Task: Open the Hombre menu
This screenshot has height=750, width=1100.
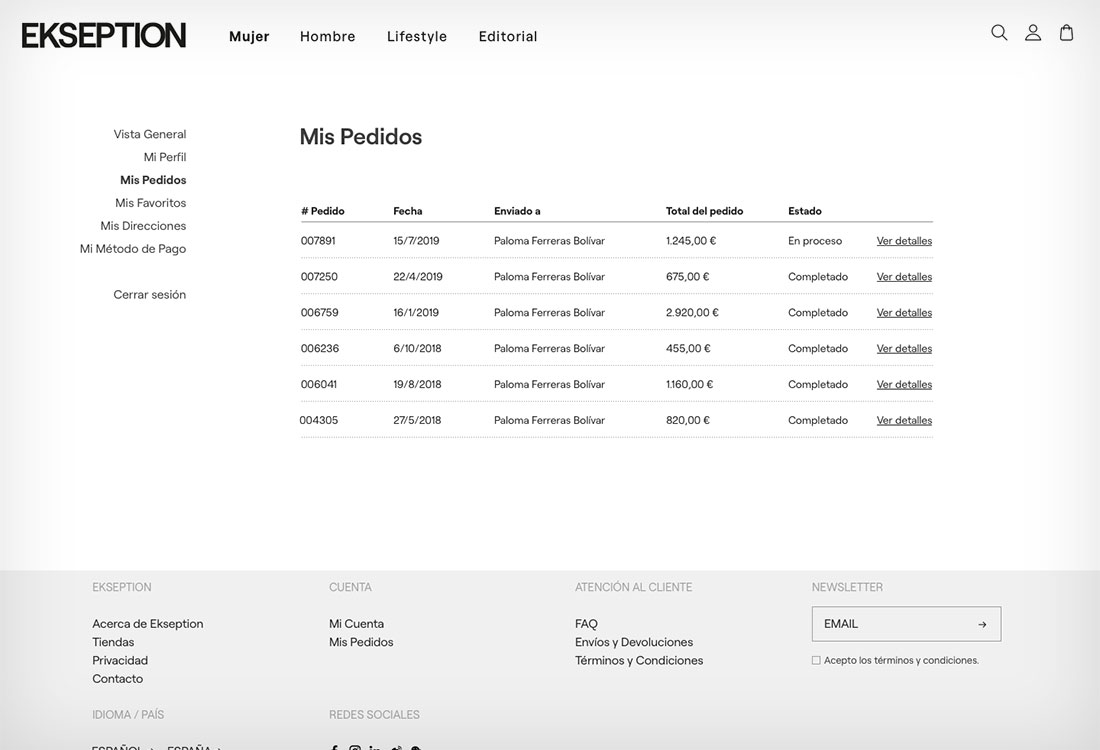Action: [327, 37]
